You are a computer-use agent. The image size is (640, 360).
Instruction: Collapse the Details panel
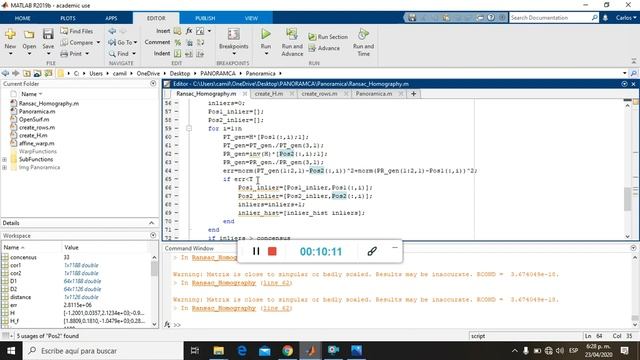[151, 223]
